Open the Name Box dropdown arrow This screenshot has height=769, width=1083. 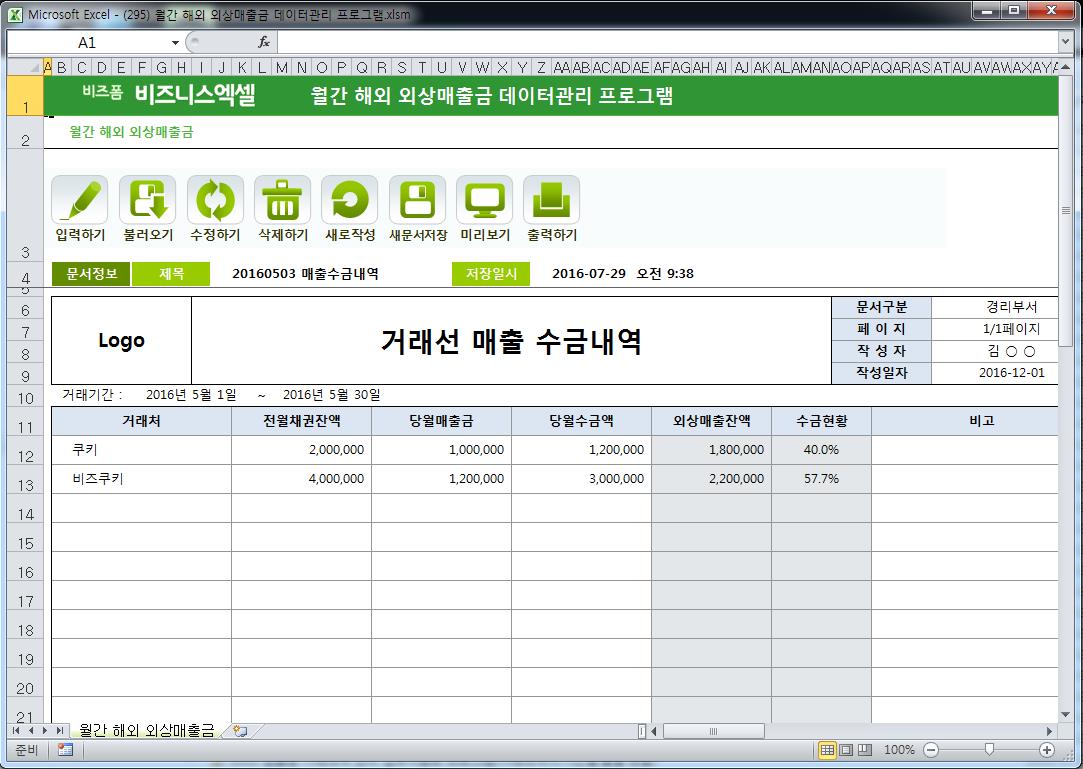[x=175, y=43]
